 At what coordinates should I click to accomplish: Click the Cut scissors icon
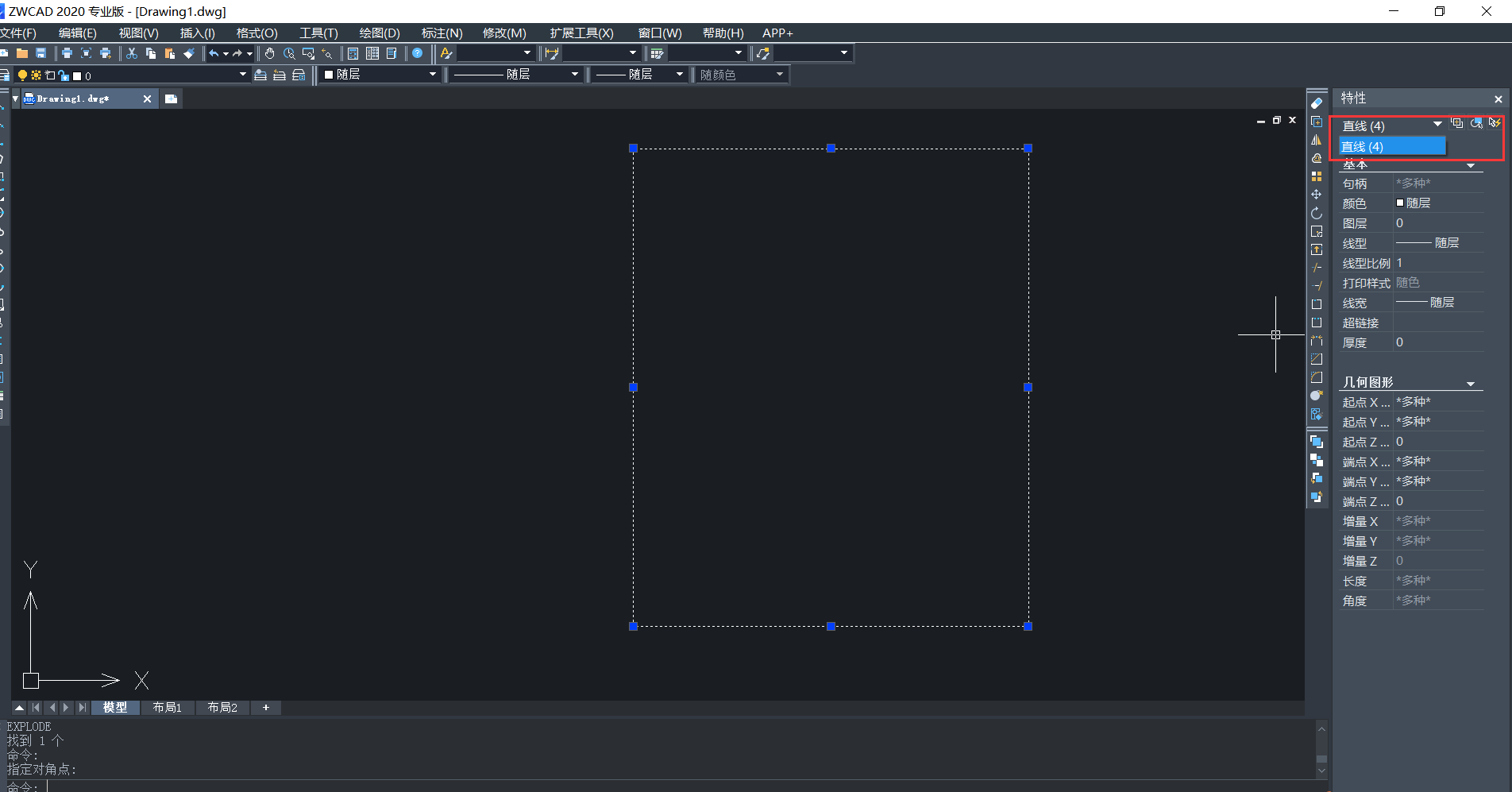[132, 53]
